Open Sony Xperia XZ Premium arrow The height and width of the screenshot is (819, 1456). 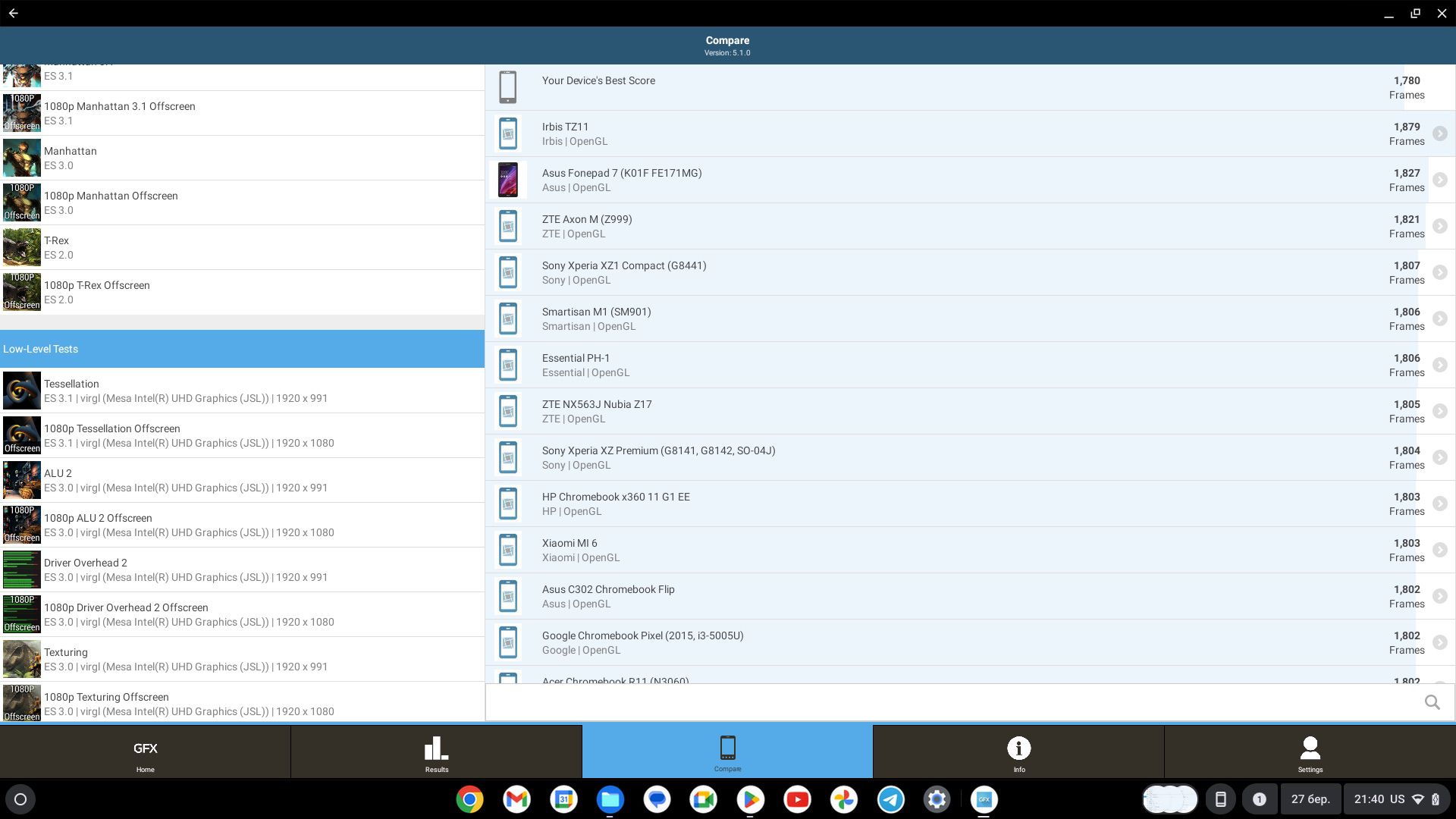[1439, 457]
